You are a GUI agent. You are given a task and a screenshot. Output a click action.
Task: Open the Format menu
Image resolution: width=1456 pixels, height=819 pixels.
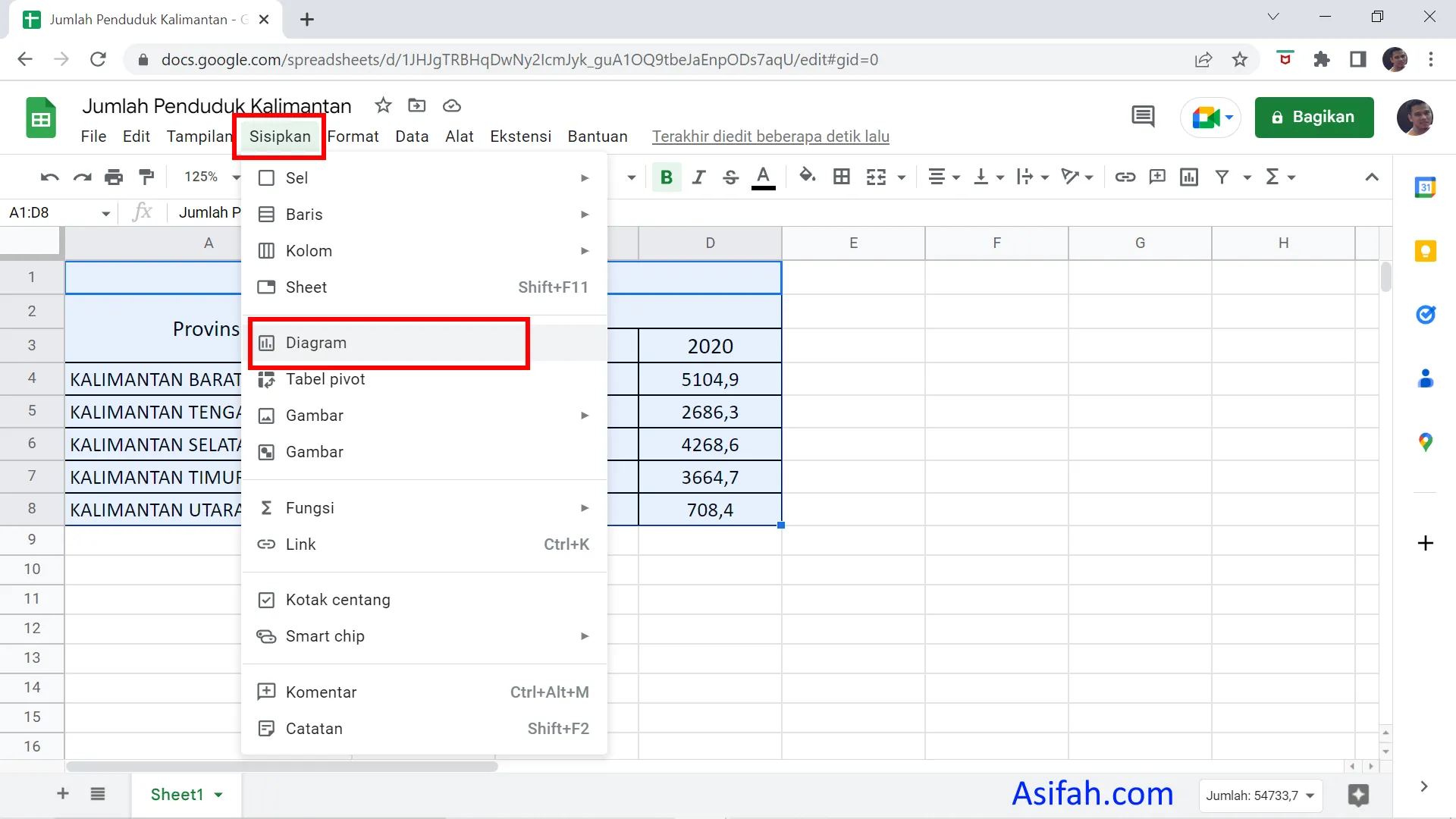[x=353, y=136]
